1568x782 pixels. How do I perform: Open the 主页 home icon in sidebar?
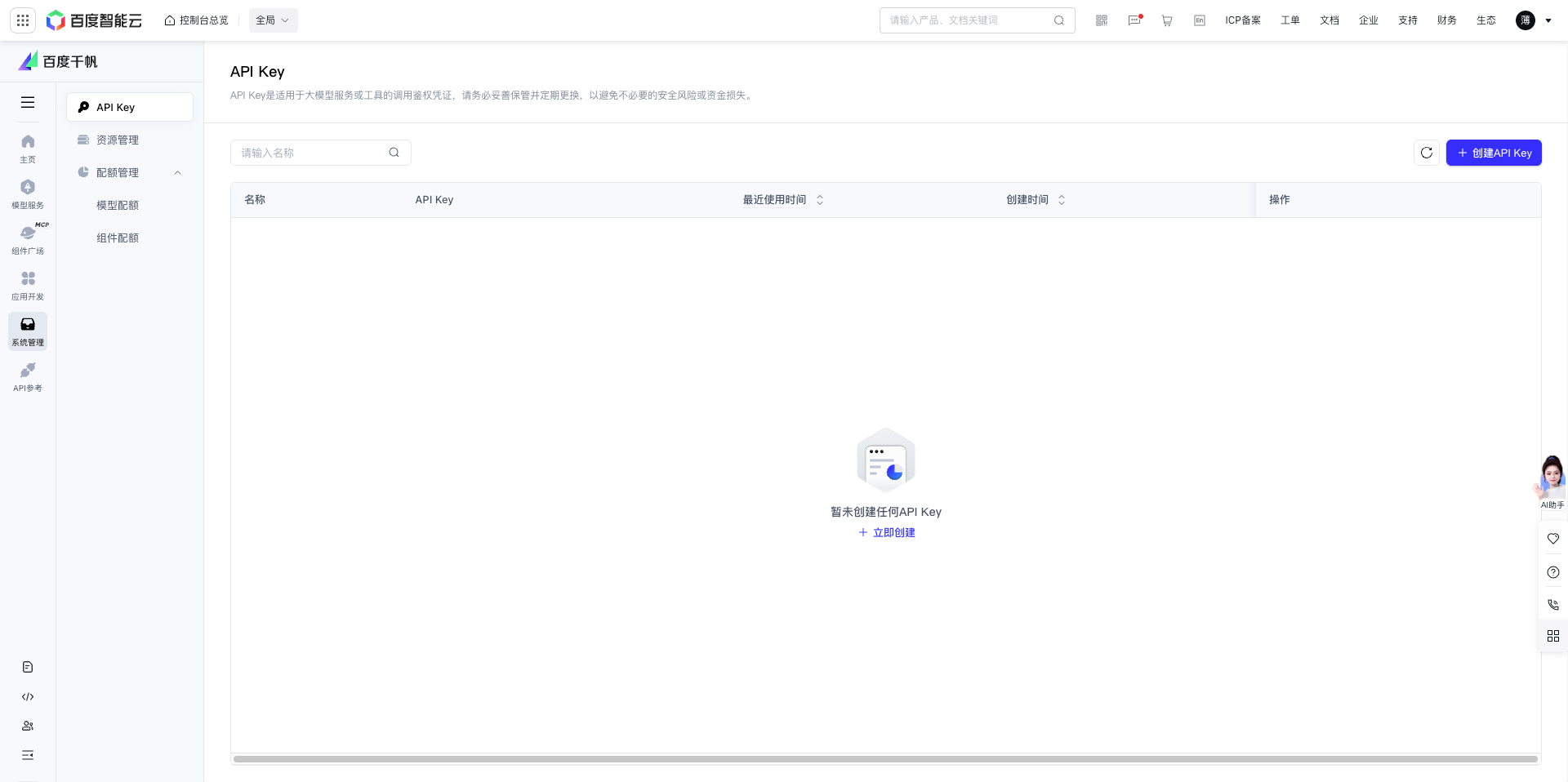(x=27, y=149)
